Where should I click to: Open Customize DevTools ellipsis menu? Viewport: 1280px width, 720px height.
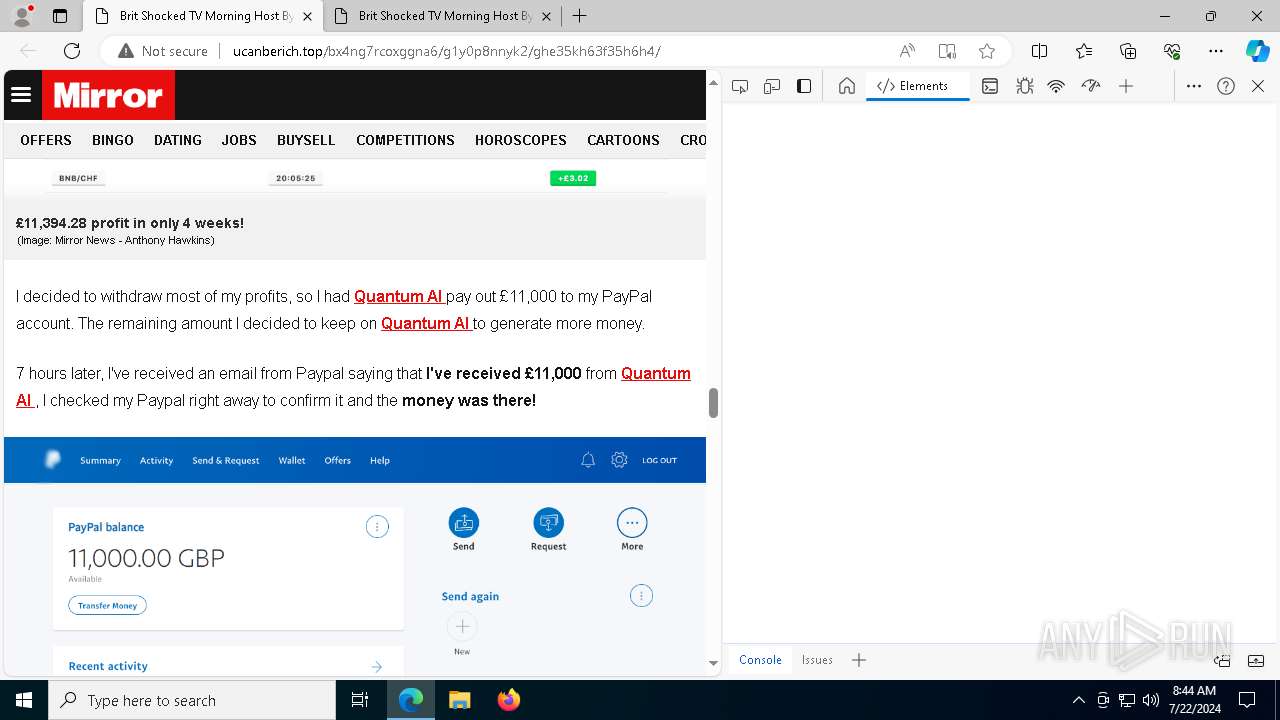[x=1194, y=86]
